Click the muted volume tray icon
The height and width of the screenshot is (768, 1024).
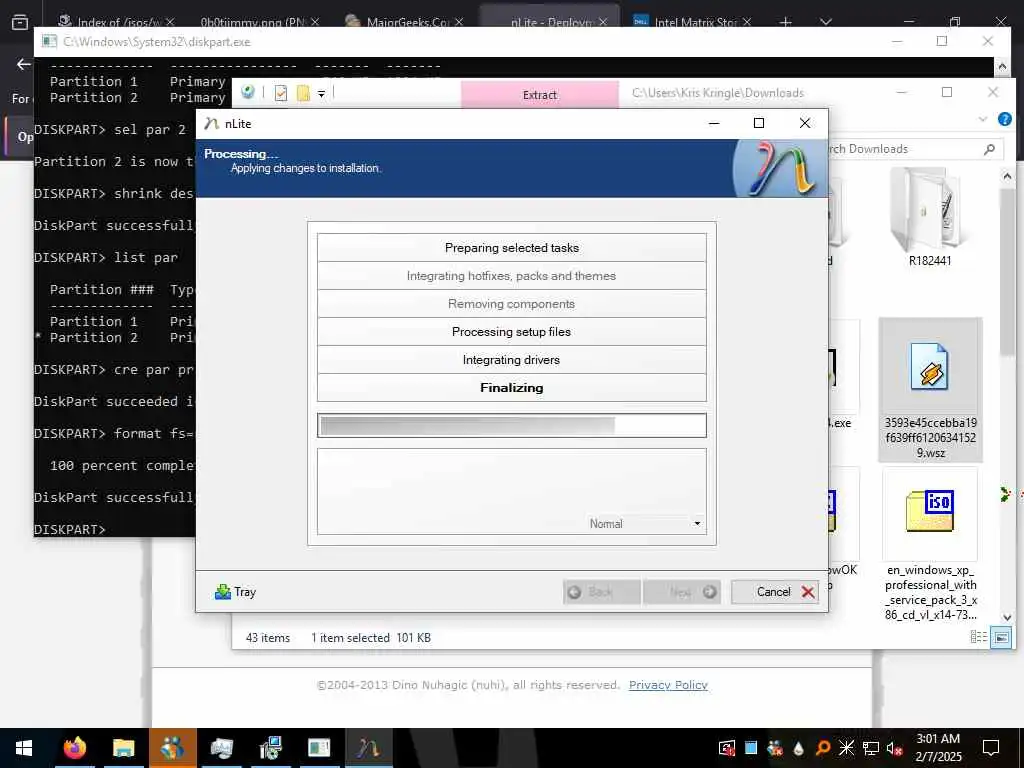[895, 748]
